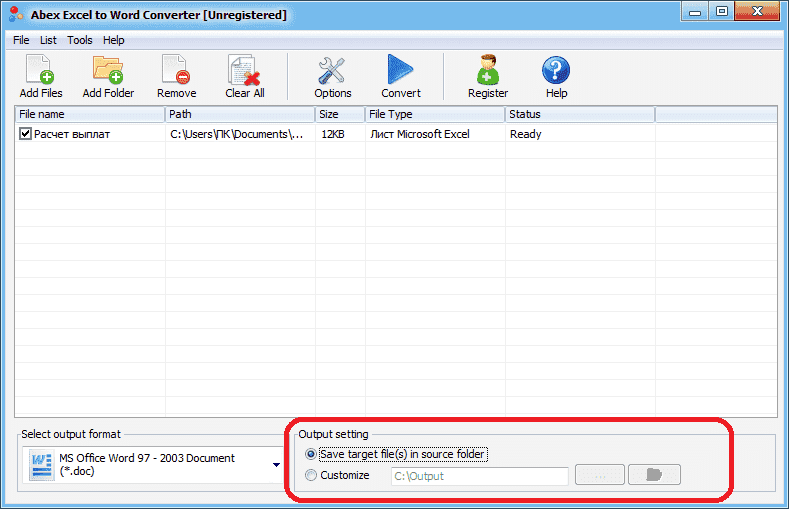789x509 pixels.
Task: Open the List menu
Action: coord(48,40)
